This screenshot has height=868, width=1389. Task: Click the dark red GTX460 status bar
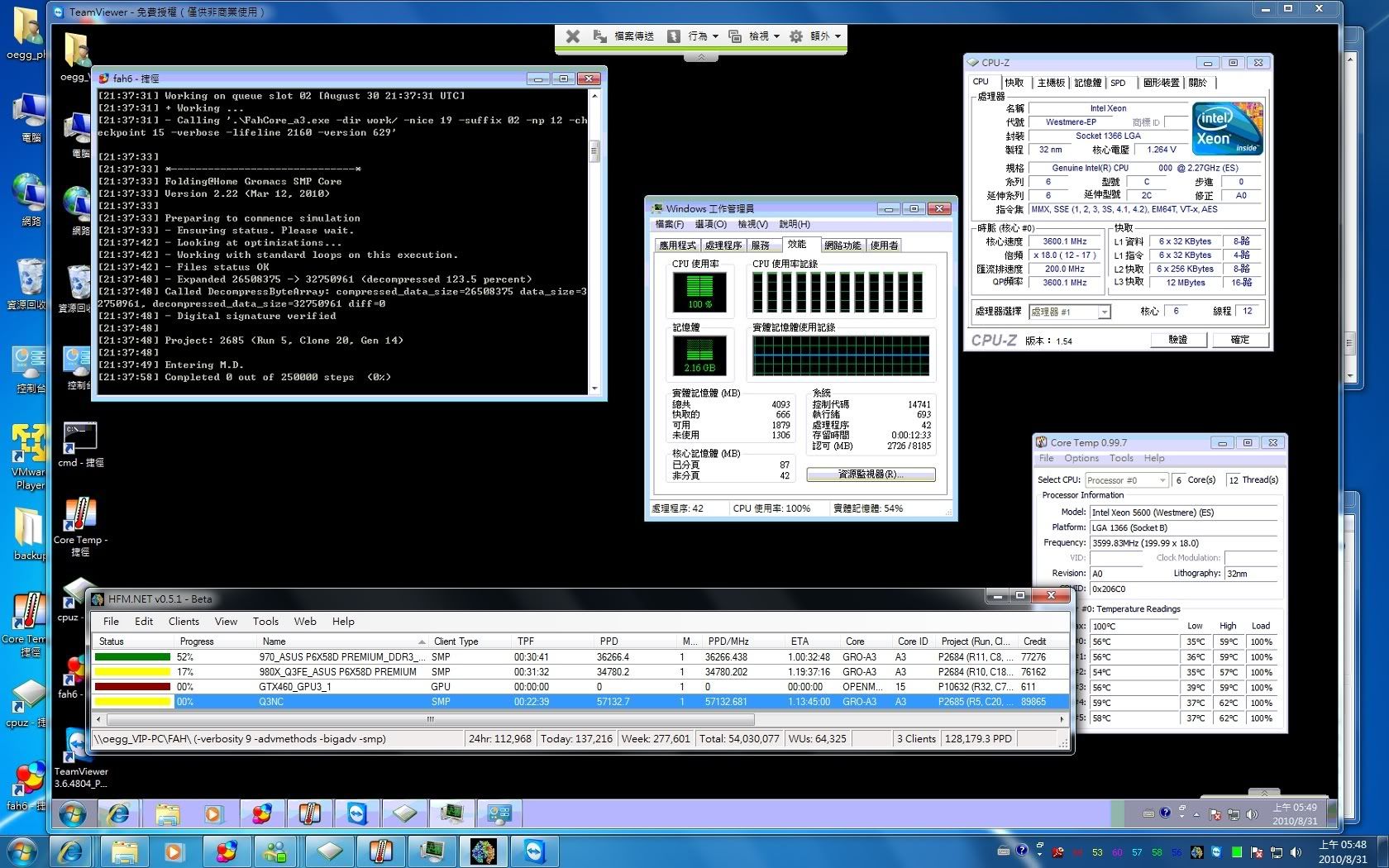coord(133,687)
